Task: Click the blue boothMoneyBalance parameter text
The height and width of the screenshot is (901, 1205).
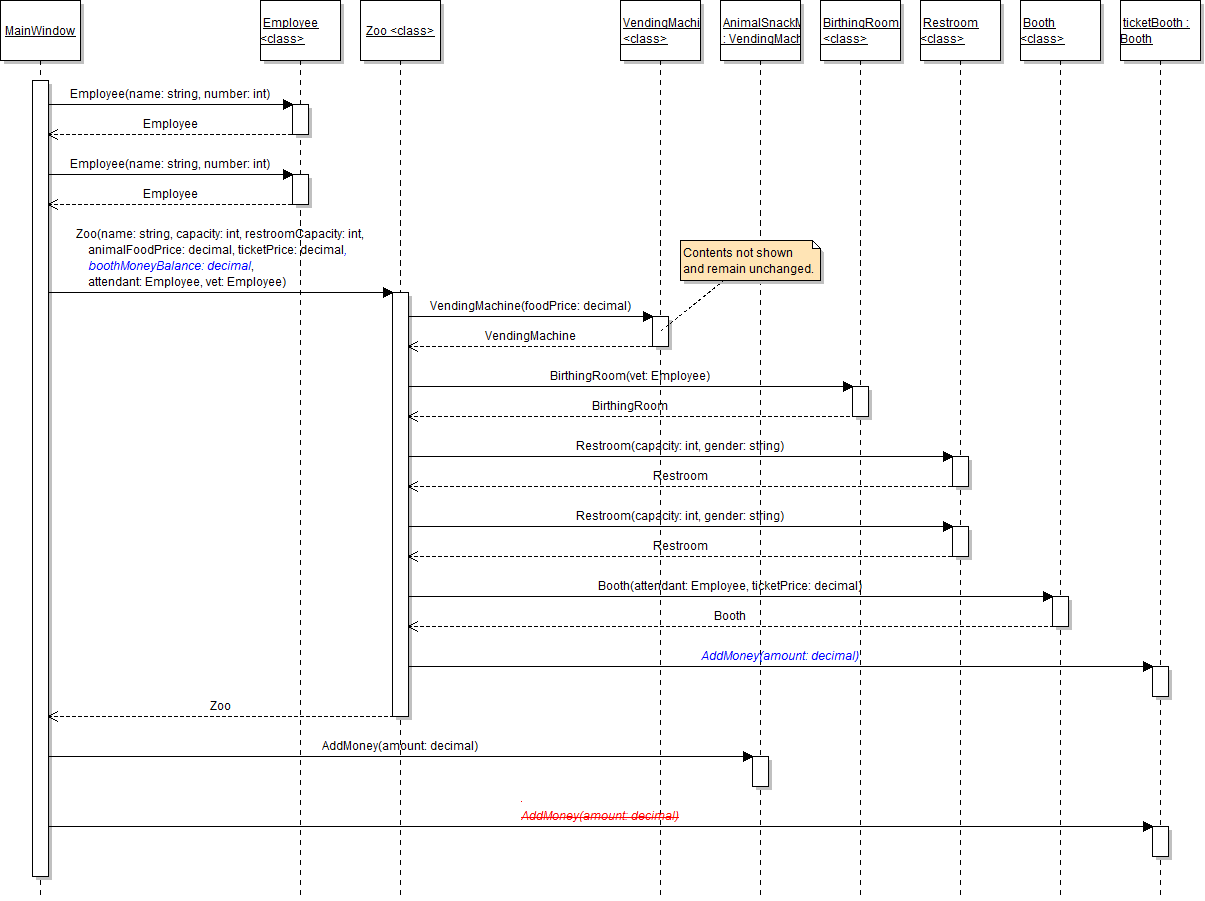Action: pyautogui.click(x=171, y=266)
